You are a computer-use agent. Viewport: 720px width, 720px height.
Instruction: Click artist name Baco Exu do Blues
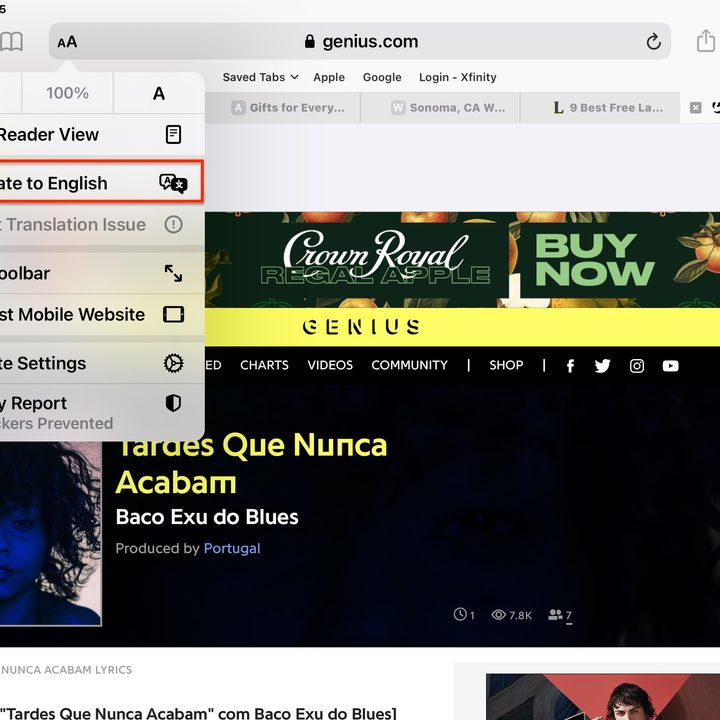tap(207, 517)
